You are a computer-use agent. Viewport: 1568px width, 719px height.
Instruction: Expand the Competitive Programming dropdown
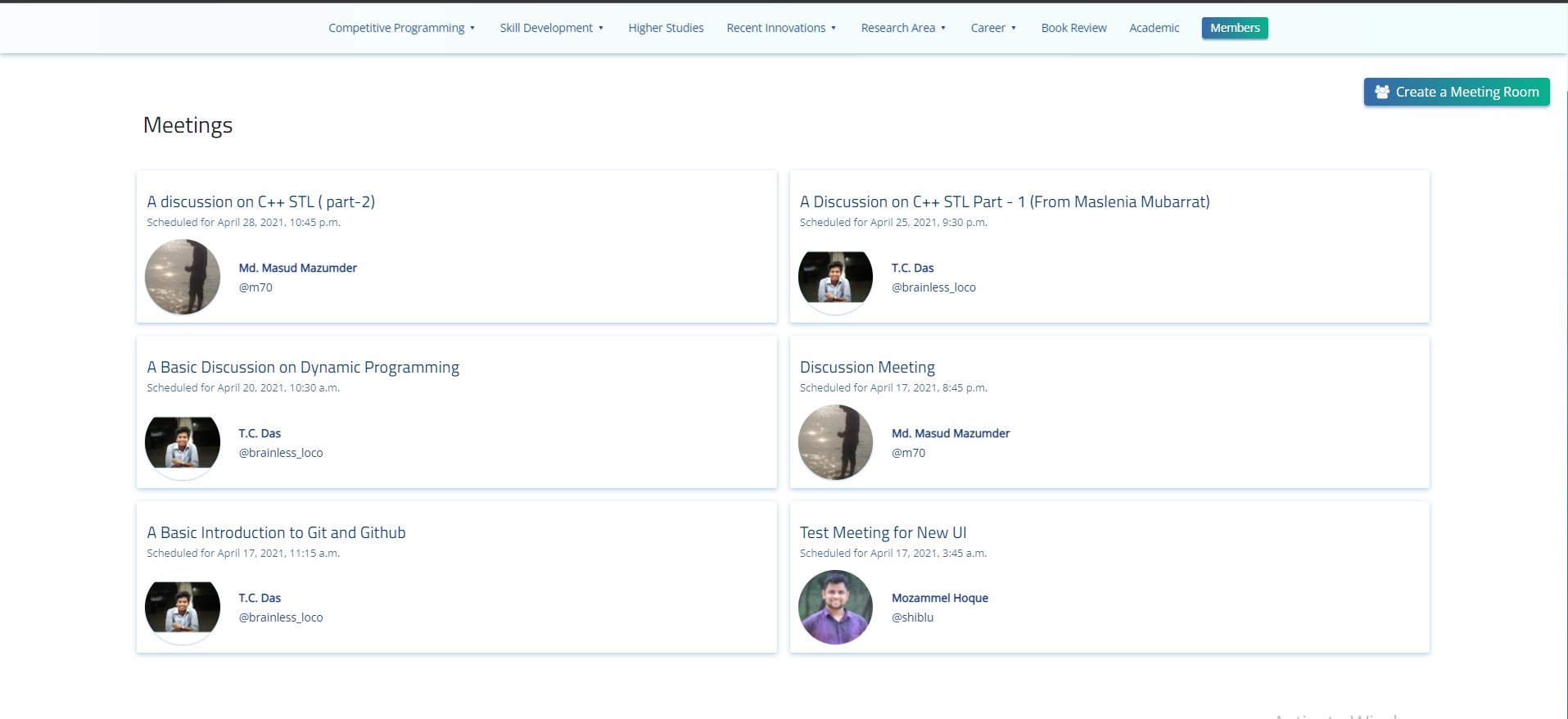pyautogui.click(x=401, y=28)
